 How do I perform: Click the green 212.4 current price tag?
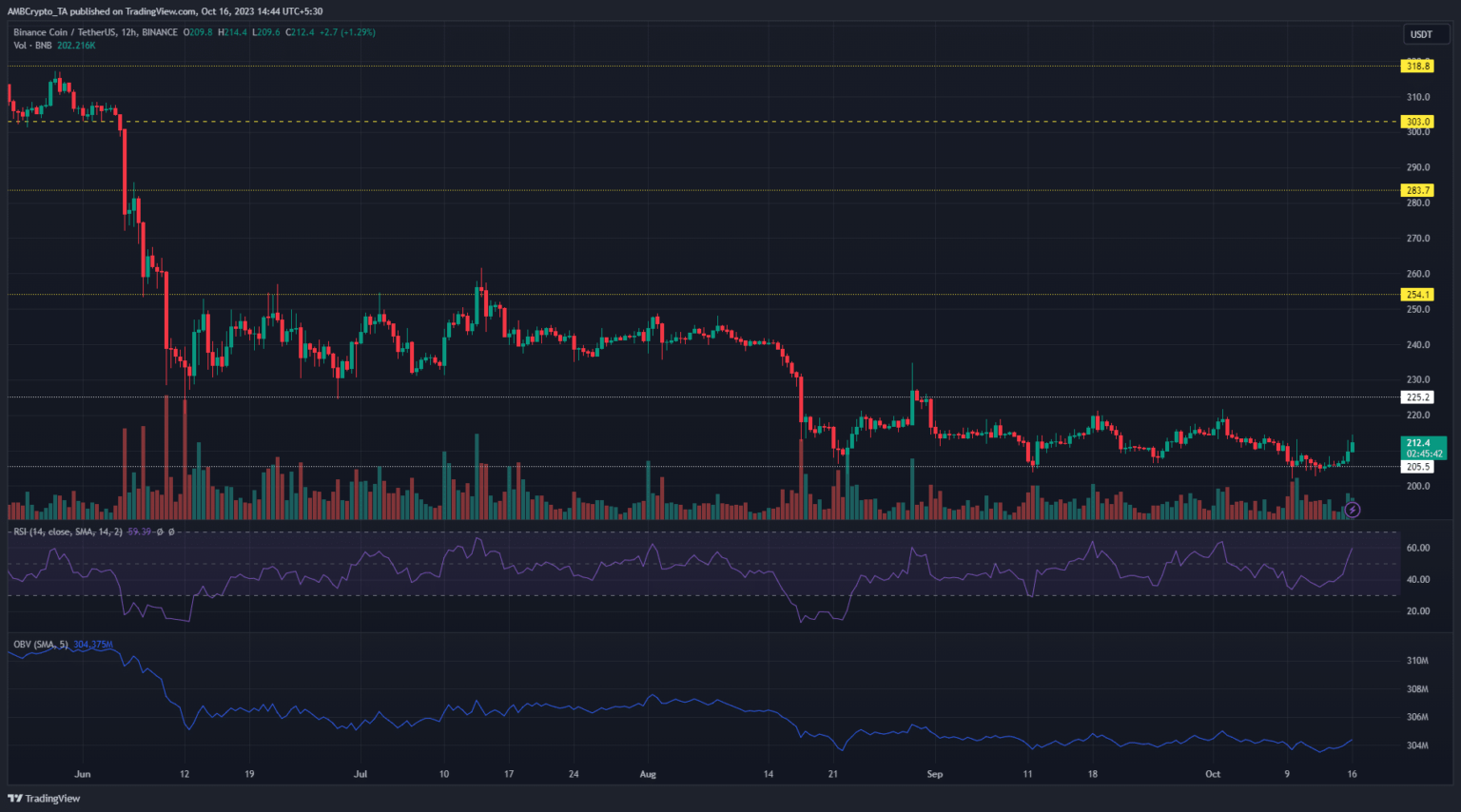point(1423,448)
